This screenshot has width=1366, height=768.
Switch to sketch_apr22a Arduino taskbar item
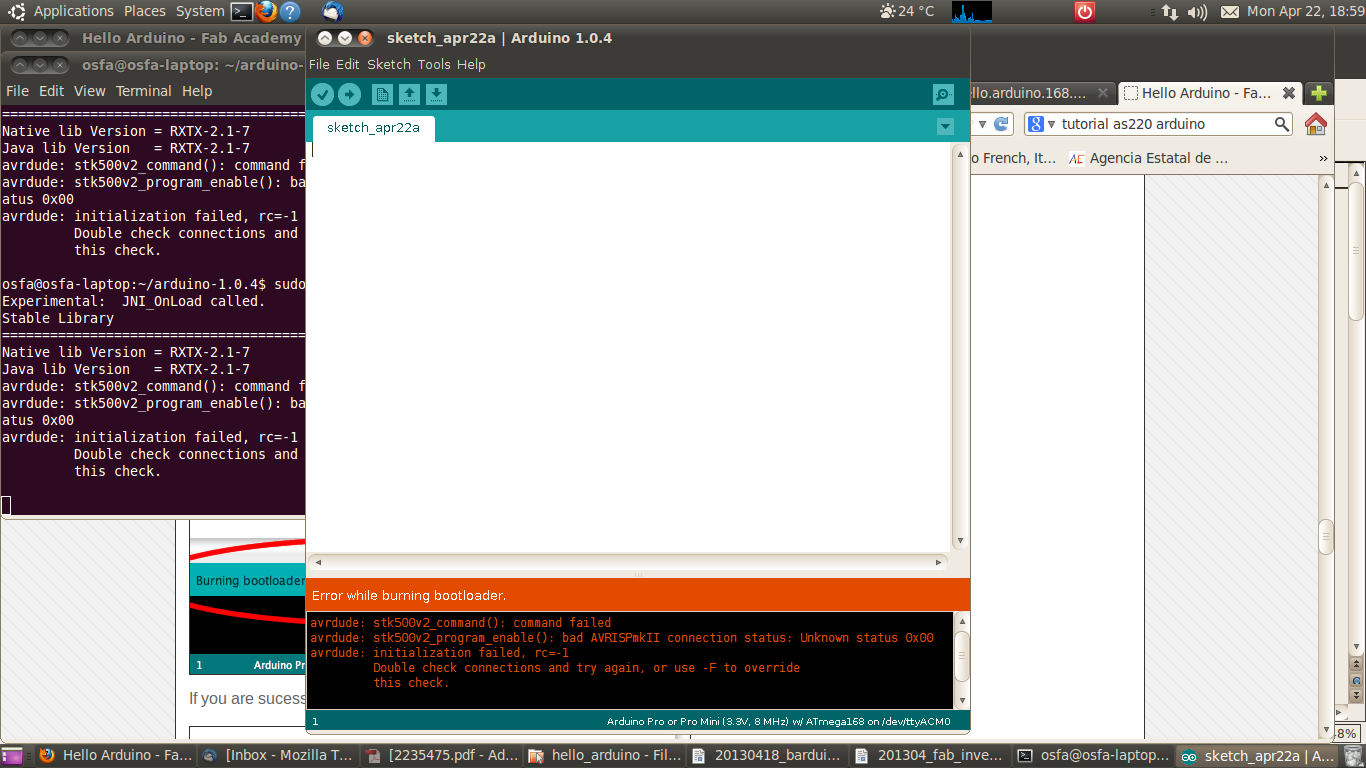tap(1256, 755)
